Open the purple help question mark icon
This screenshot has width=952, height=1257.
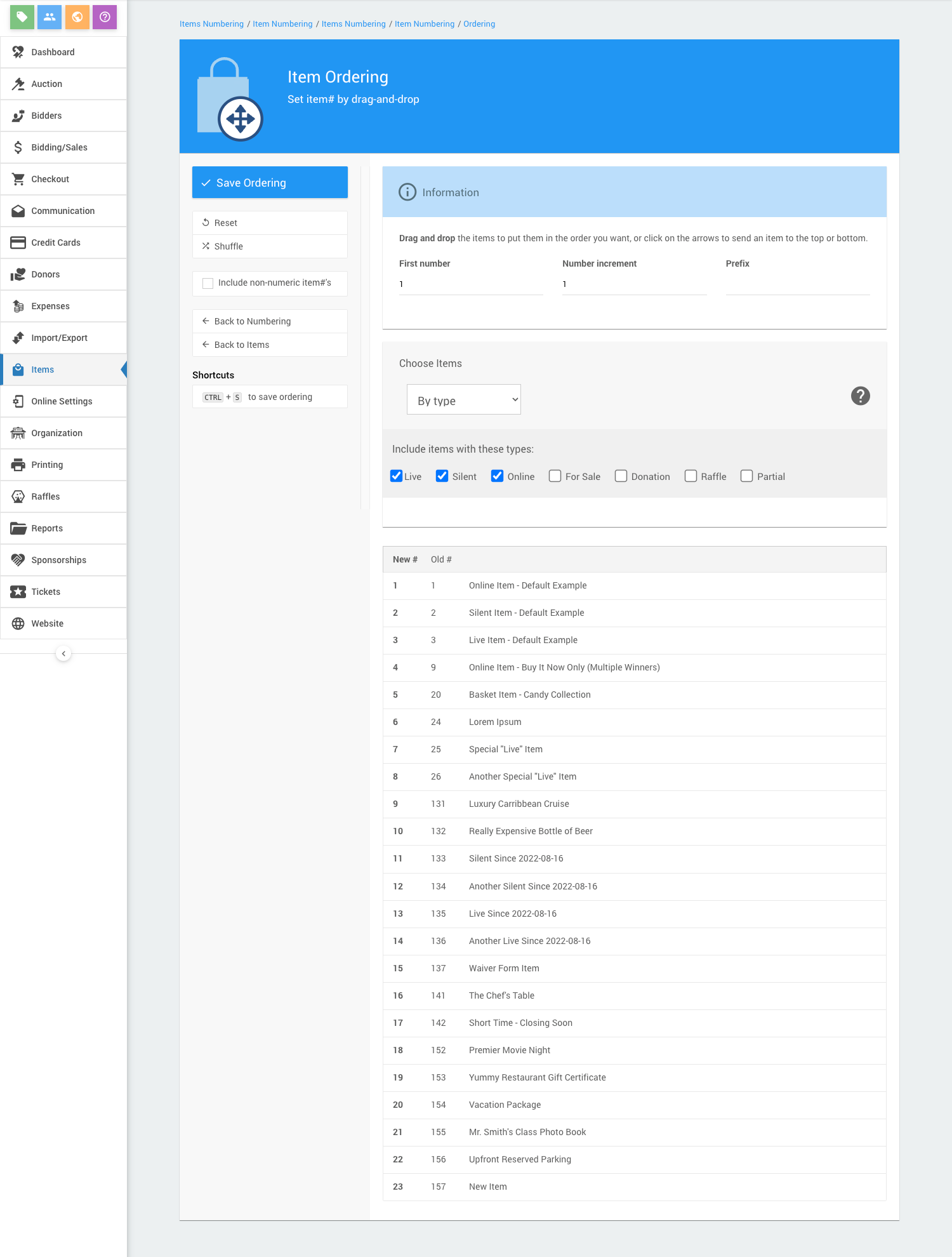[105, 17]
